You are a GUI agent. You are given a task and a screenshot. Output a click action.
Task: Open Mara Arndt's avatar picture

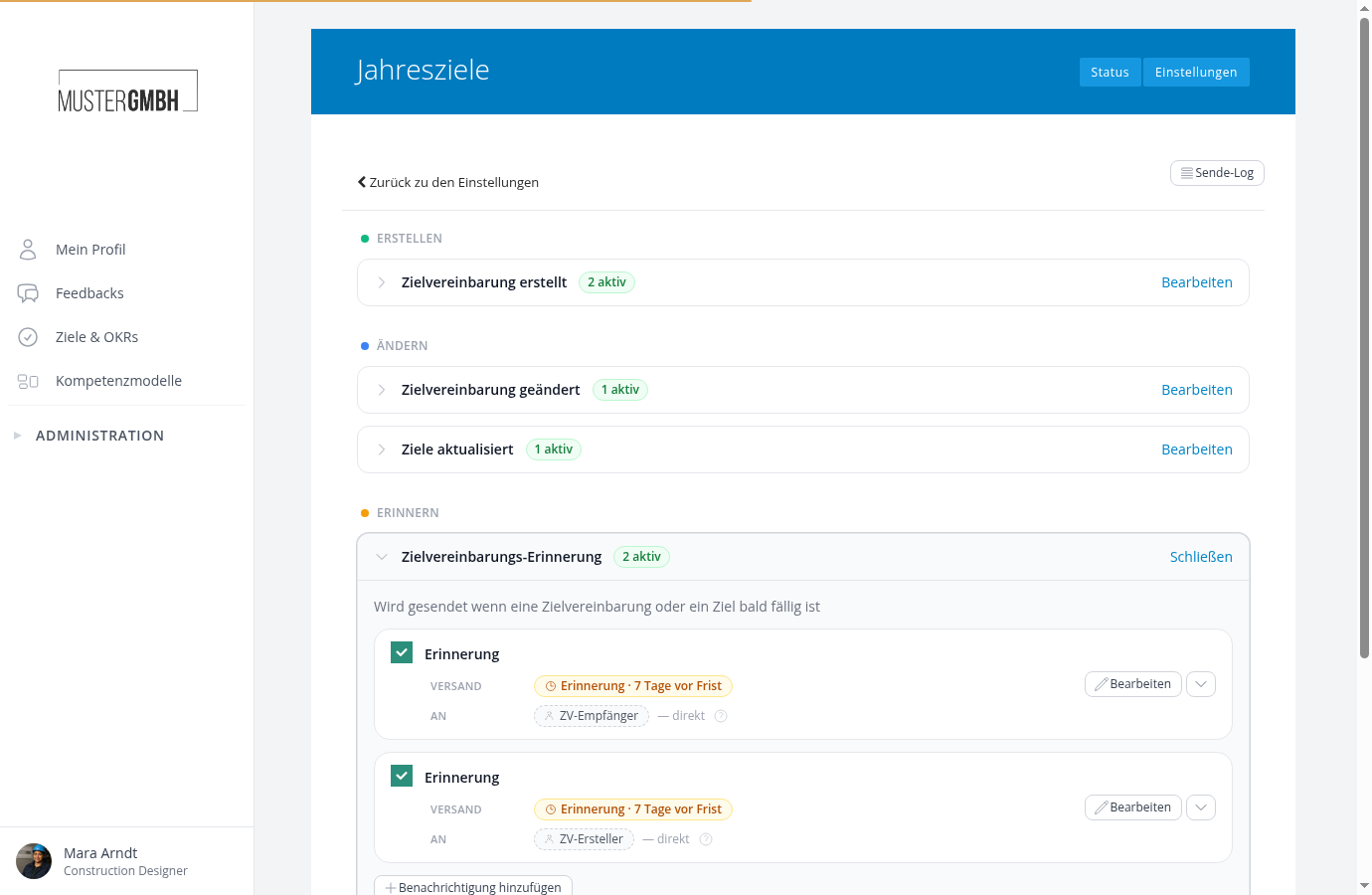click(x=34, y=861)
